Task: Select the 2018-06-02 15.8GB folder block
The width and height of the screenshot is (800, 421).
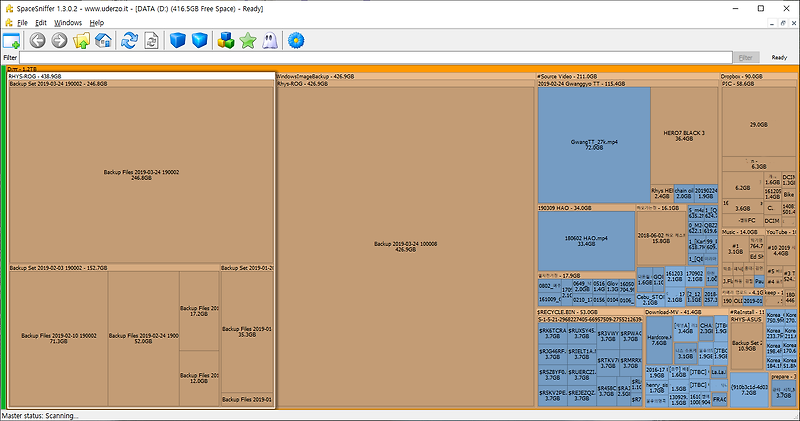Action: pyautogui.click(x=661, y=238)
